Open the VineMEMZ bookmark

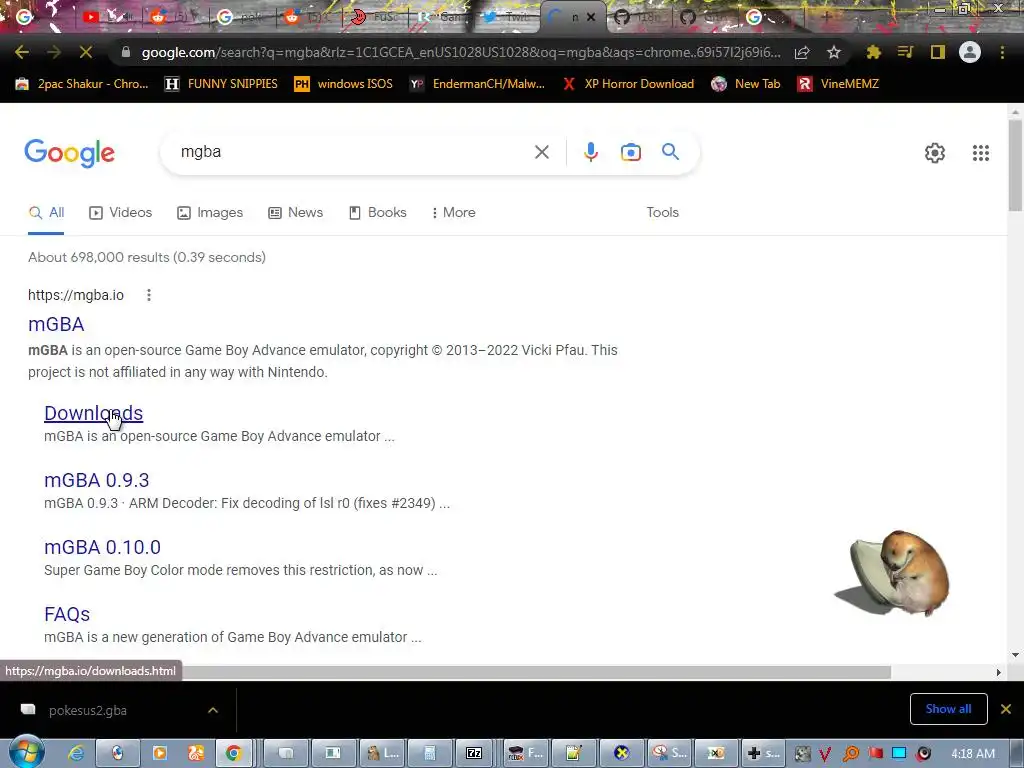pos(839,84)
